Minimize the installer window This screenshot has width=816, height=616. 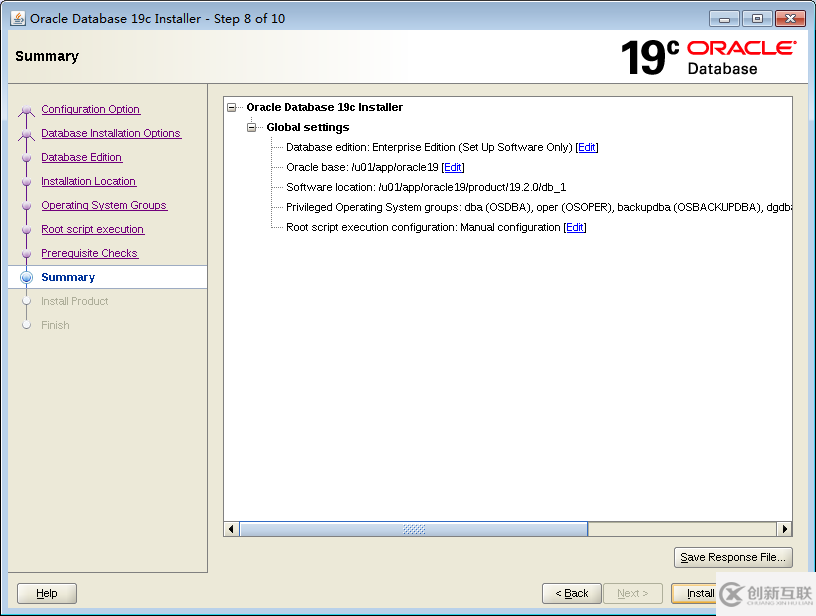tap(724, 19)
